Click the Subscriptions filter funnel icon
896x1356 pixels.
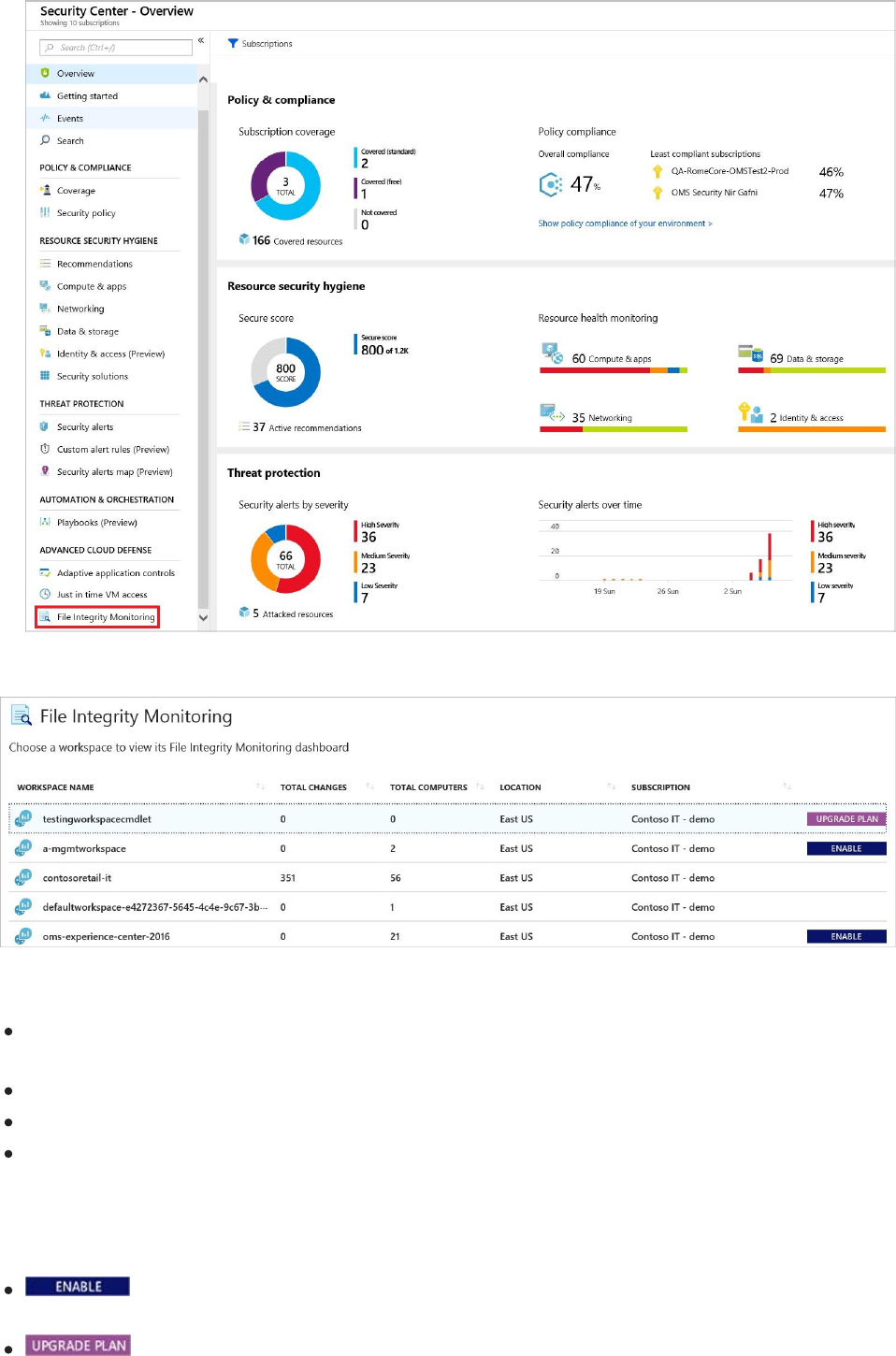(x=233, y=43)
